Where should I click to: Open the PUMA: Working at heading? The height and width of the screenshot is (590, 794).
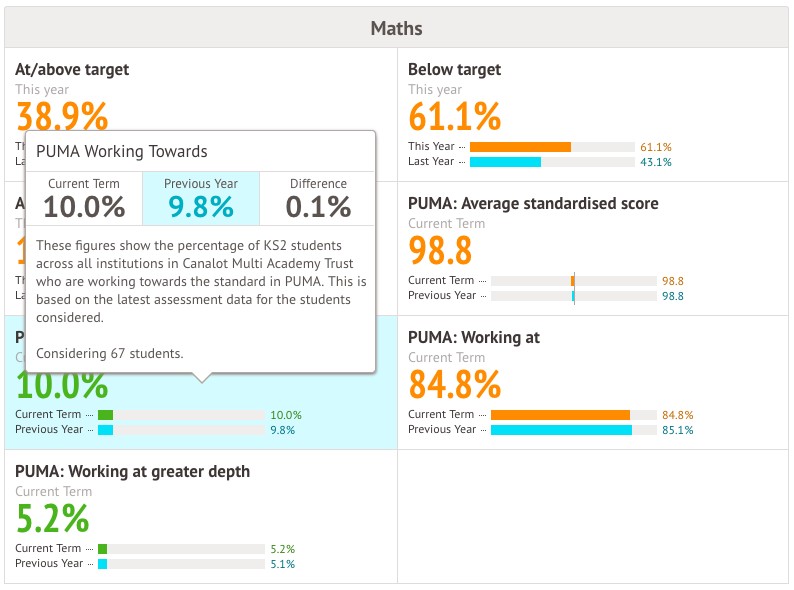click(x=474, y=338)
